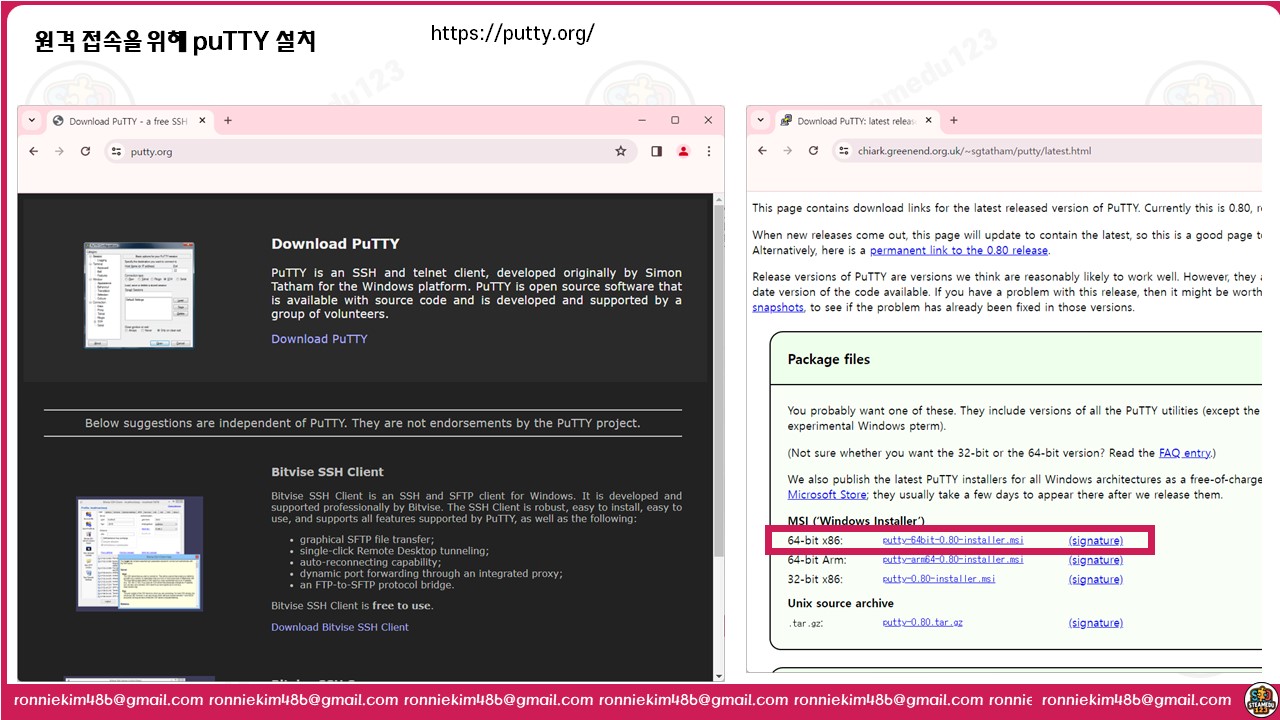This screenshot has width=1280, height=720.
Task: Click the putty.org address bar
Action: pyautogui.click(x=370, y=151)
